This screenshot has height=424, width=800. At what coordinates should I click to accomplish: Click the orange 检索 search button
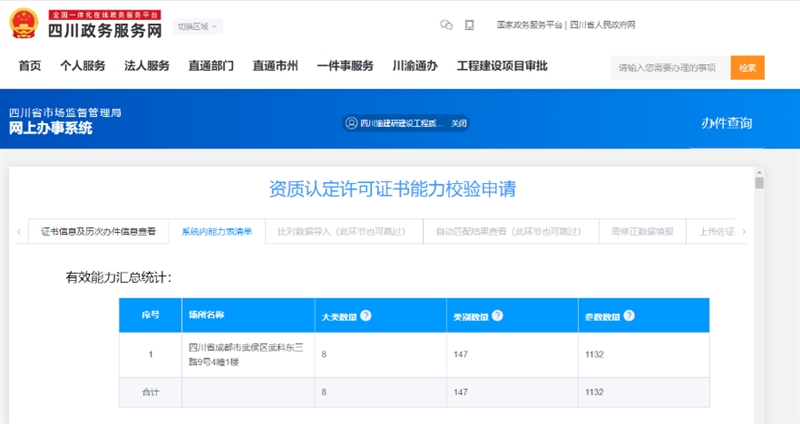747,67
